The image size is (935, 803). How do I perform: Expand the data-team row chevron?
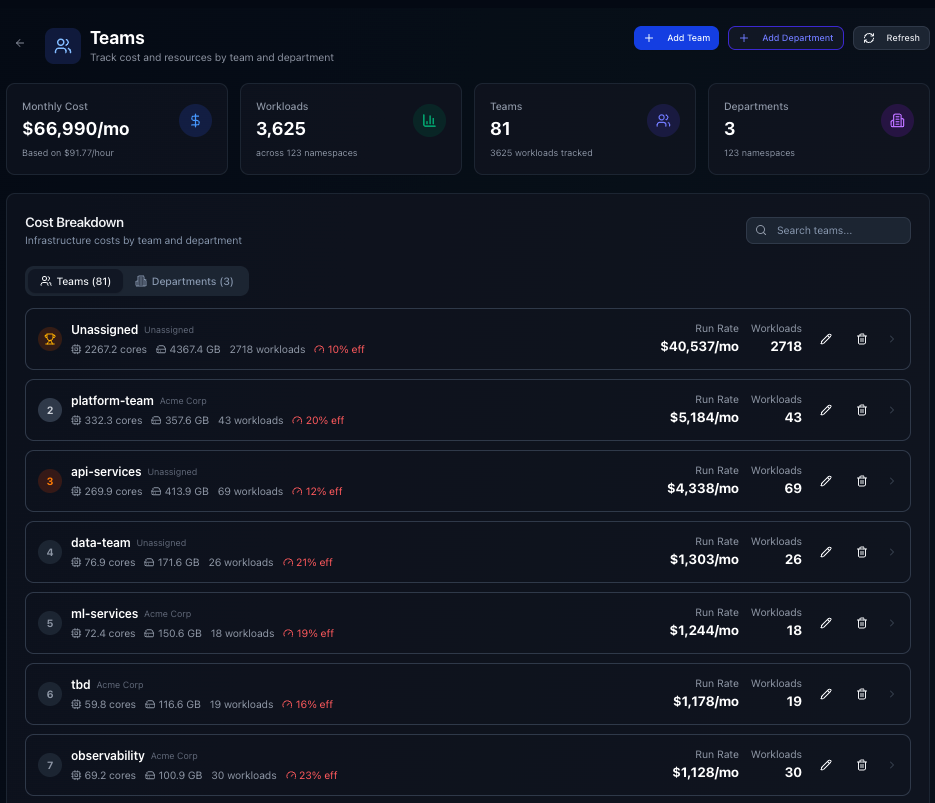(x=892, y=552)
